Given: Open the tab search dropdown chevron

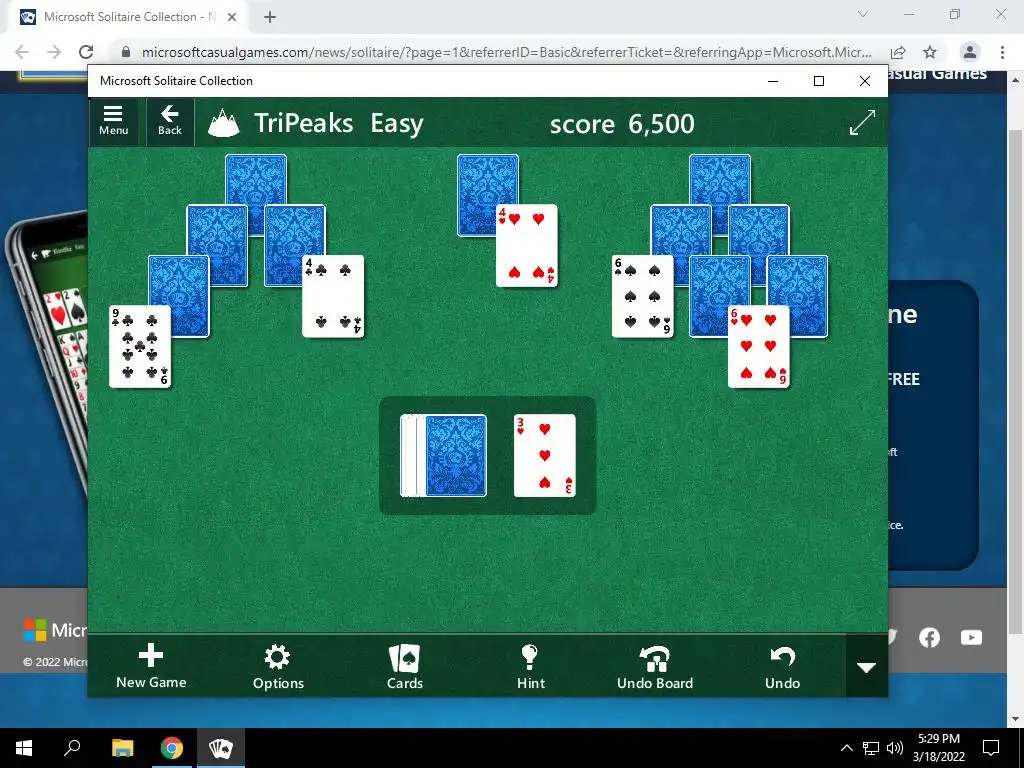Looking at the screenshot, I should [863, 14].
